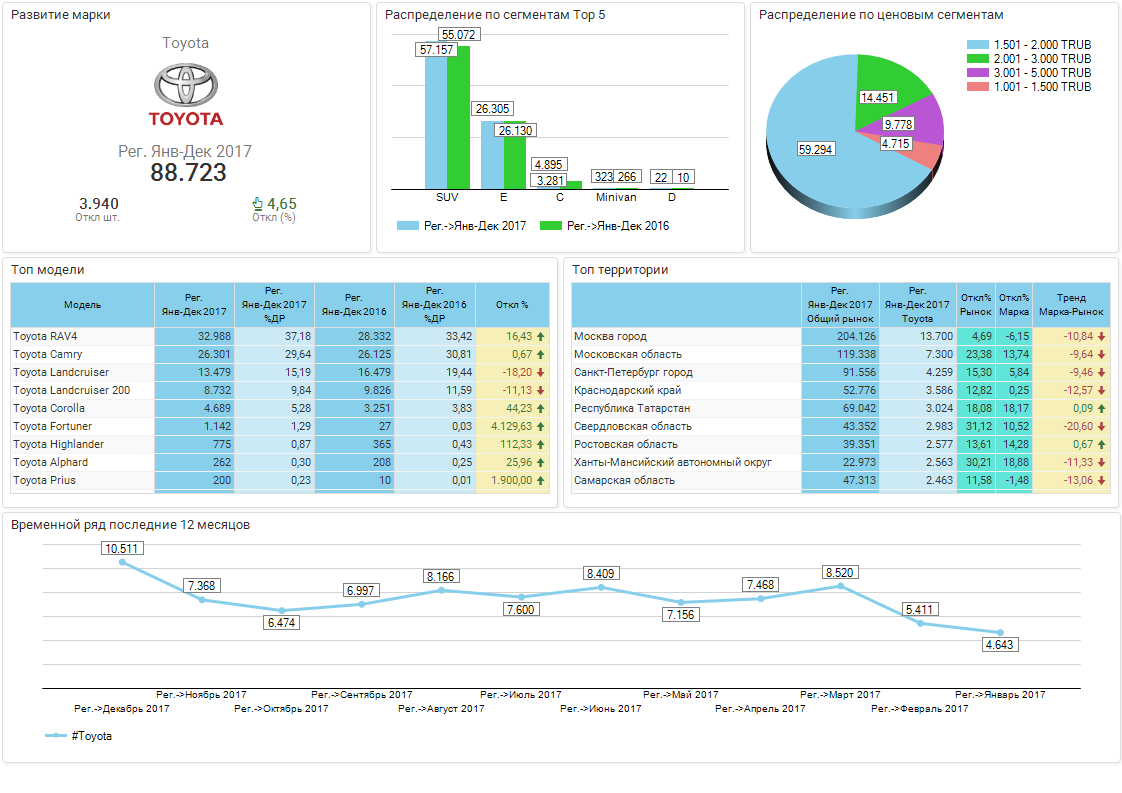1122x793 pixels.
Task: Click the thumbs-up icon beside 4,65
Action: coord(257,204)
